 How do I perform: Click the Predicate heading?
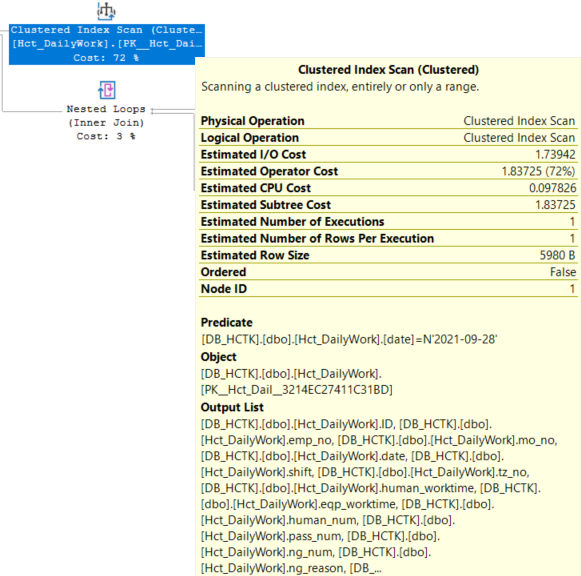pyautogui.click(x=226, y=322)
